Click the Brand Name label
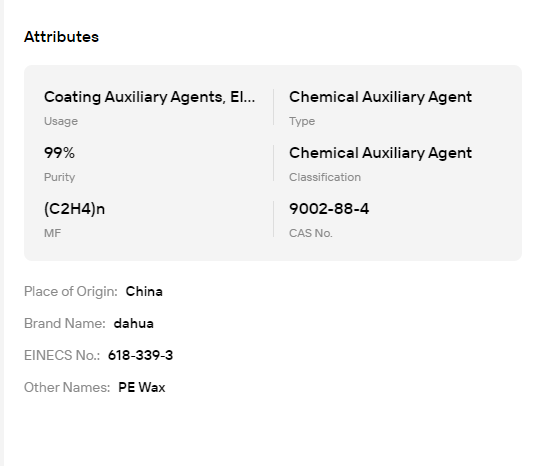This screenshot has height=466, width=542. pyautogui.click(x=65, y=324)
